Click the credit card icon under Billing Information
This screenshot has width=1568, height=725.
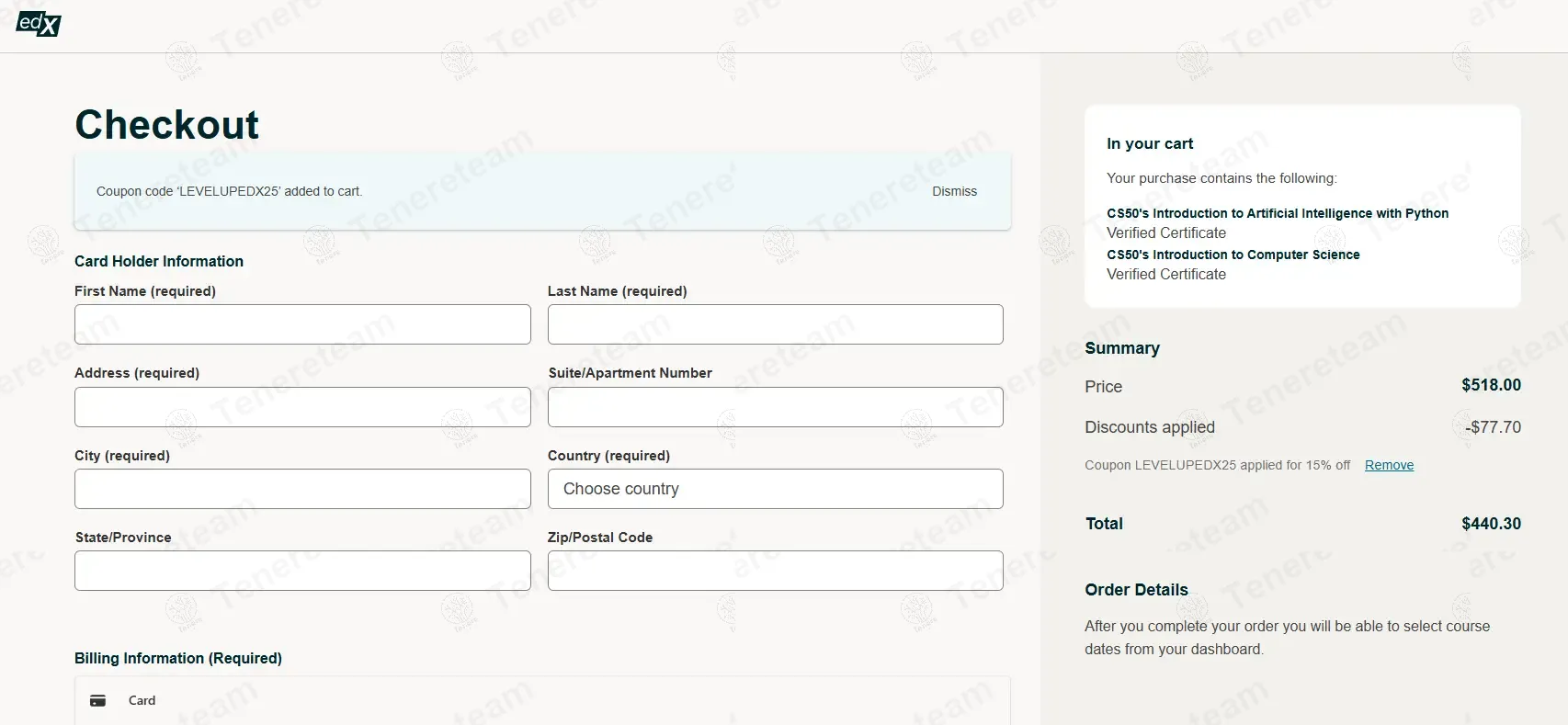tap(97, 701)
